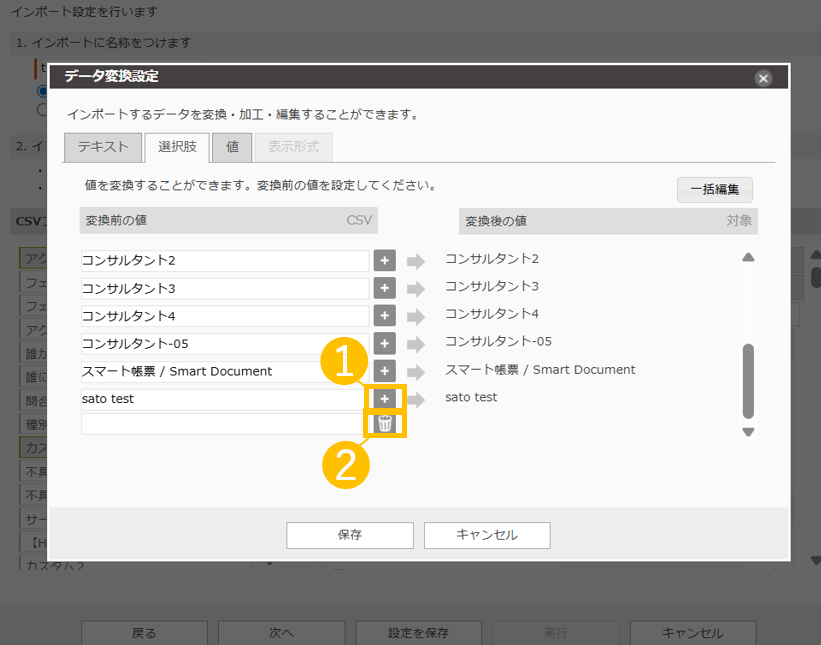Click the value list scrollbar thumb
821x645 pixels.
[x=748, y=381]
